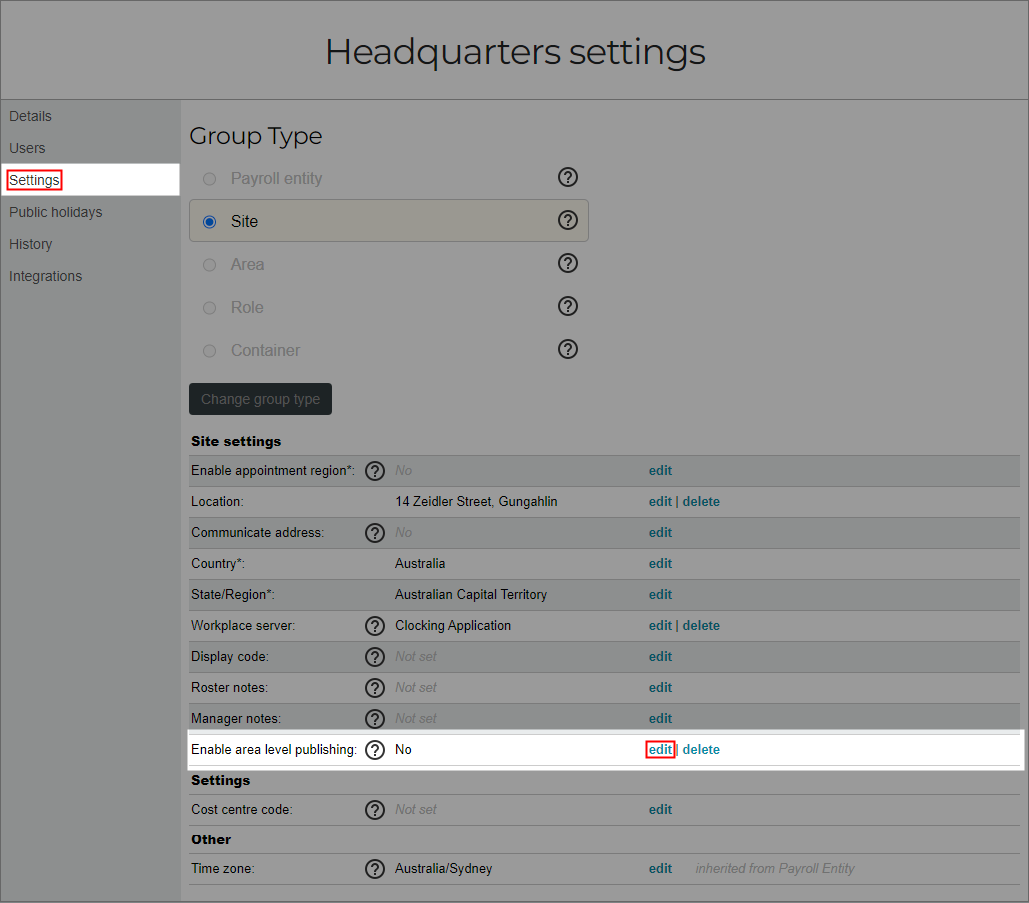Click the 'Headquarters settings' page title
1029x903 pixels.
tap(515, 52)
